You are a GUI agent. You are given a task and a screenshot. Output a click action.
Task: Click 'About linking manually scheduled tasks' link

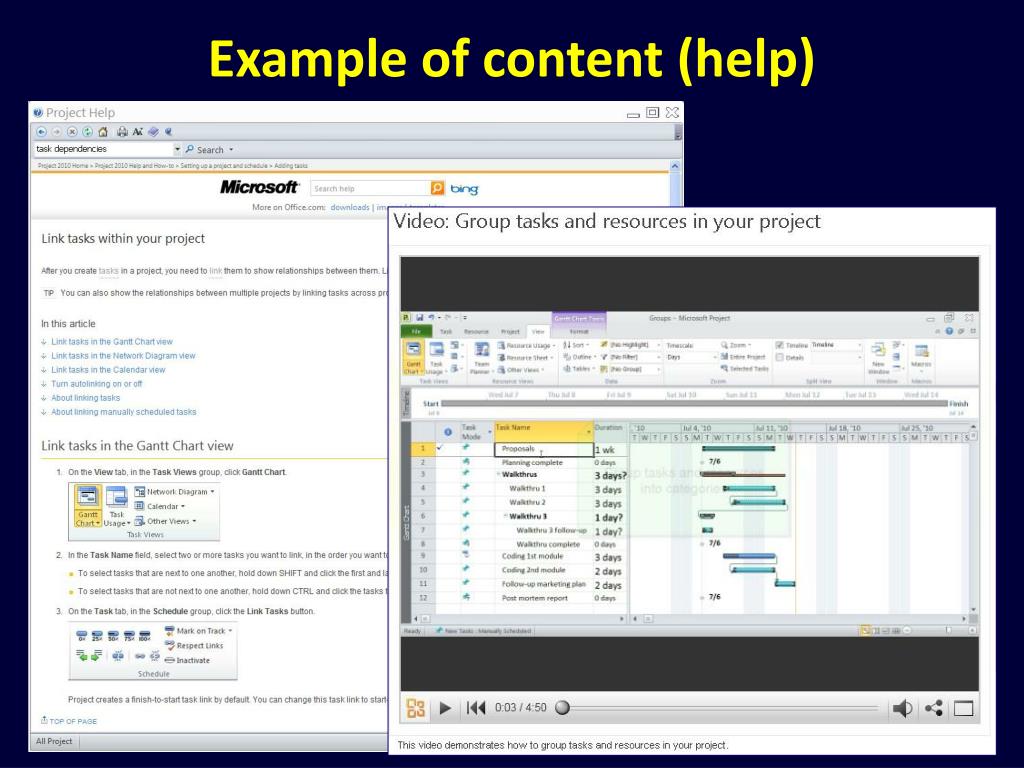123,412
